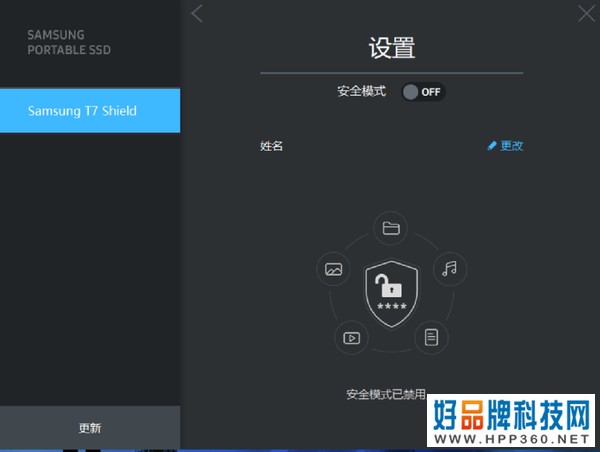The width and height of the screenshot is (600, 452).
Task: Click the picture icon in the diagram
Action: (x=333, y=269)
